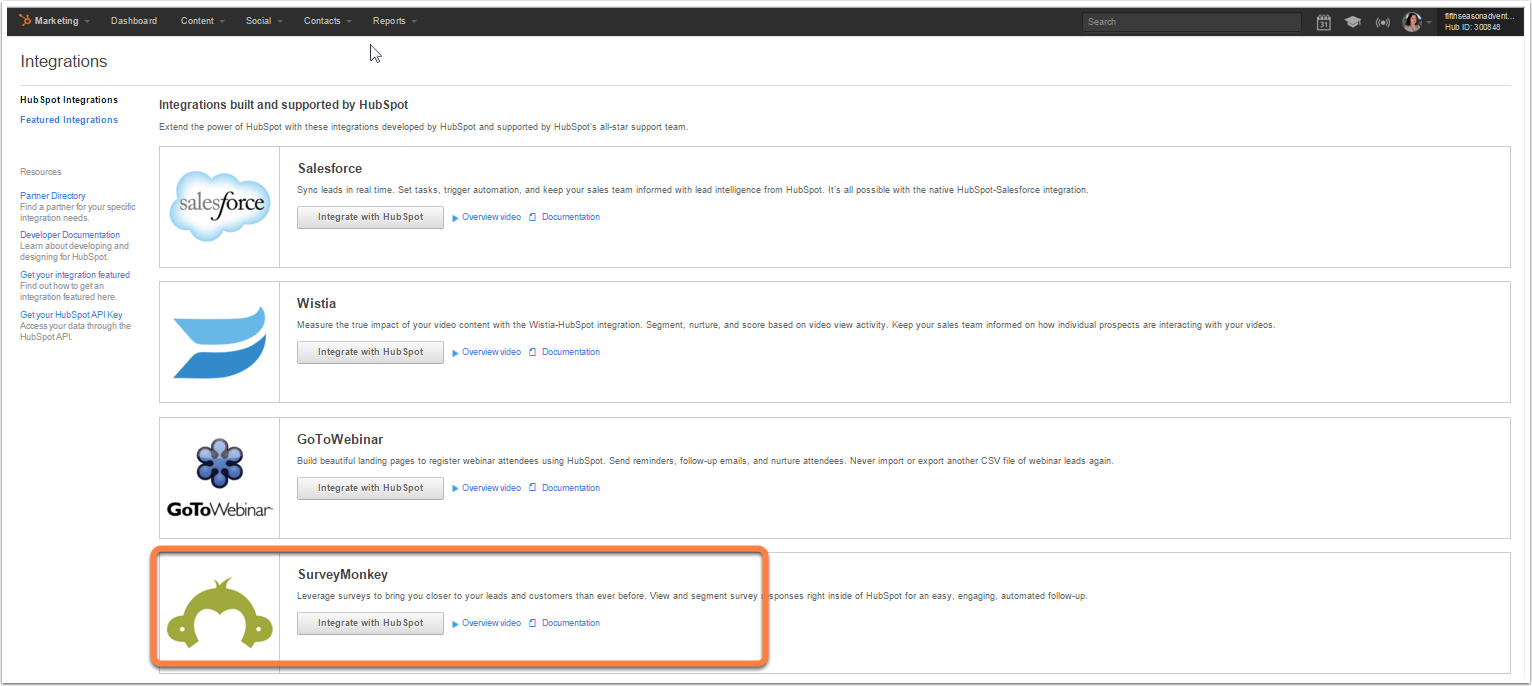Viewport: 1532px width, 686px height.
Task: Open Salesforce Overview video link
Action: (491, 217)
